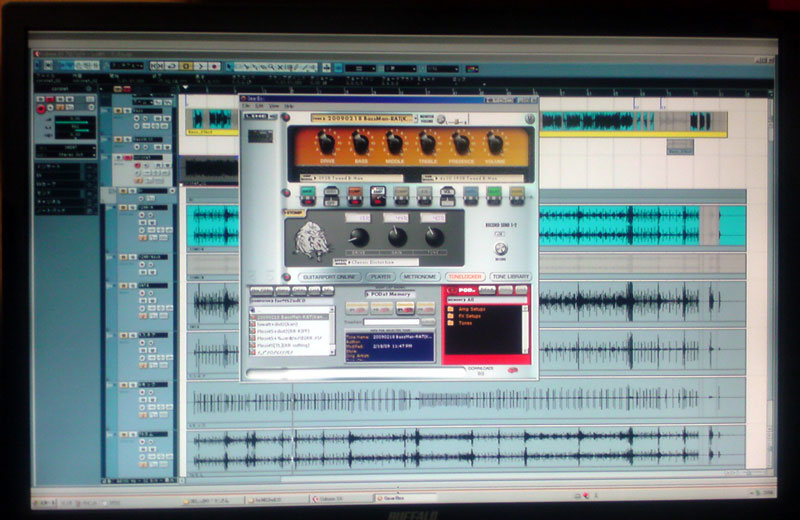800x520 pixels.
Task: Switch to the TONE LIBRARY tab
Action: click(510, 277)
